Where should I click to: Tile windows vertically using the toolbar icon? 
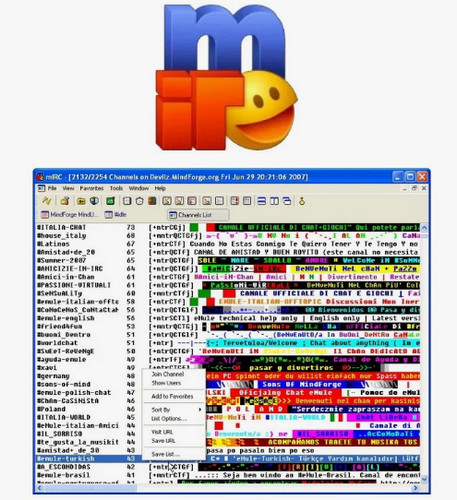click(x=274, y=201)
